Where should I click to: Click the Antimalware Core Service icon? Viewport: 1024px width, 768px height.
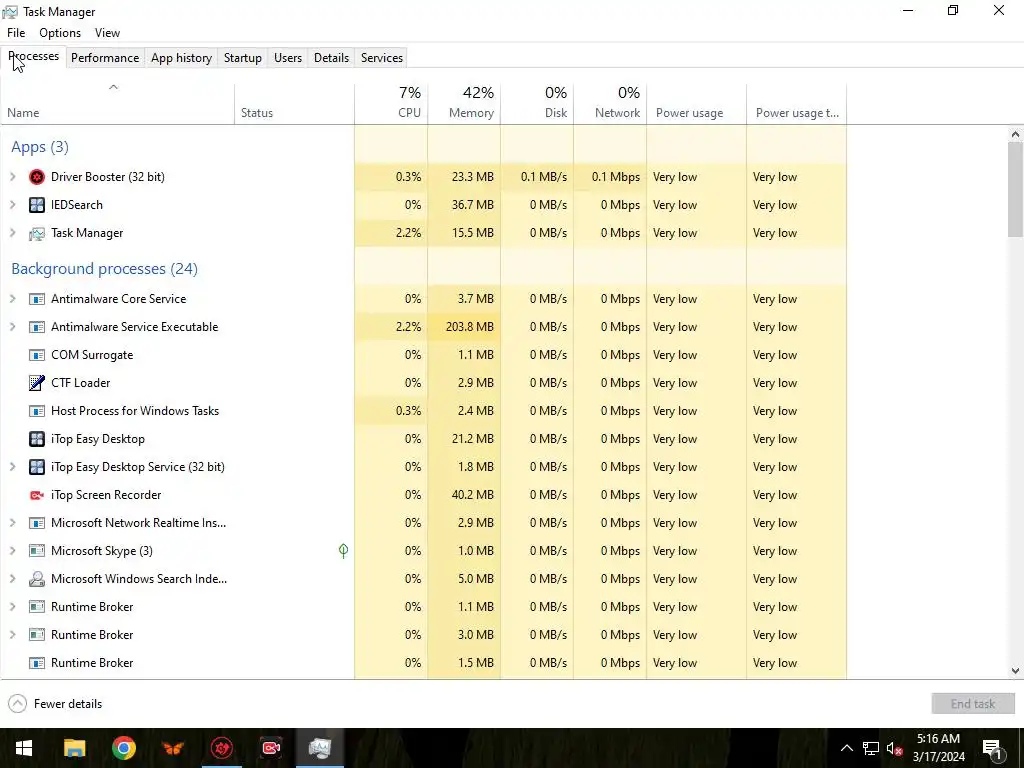(37, 299)
